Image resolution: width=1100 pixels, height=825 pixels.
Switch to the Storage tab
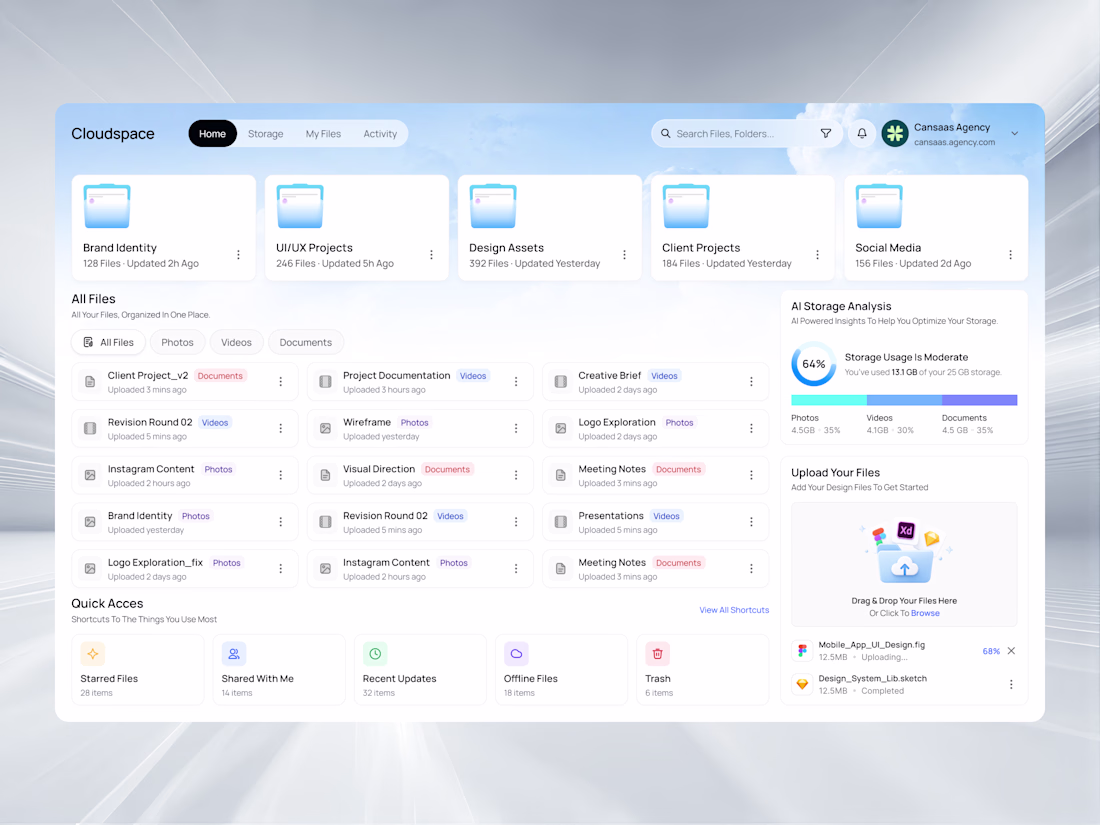(265, 134)
